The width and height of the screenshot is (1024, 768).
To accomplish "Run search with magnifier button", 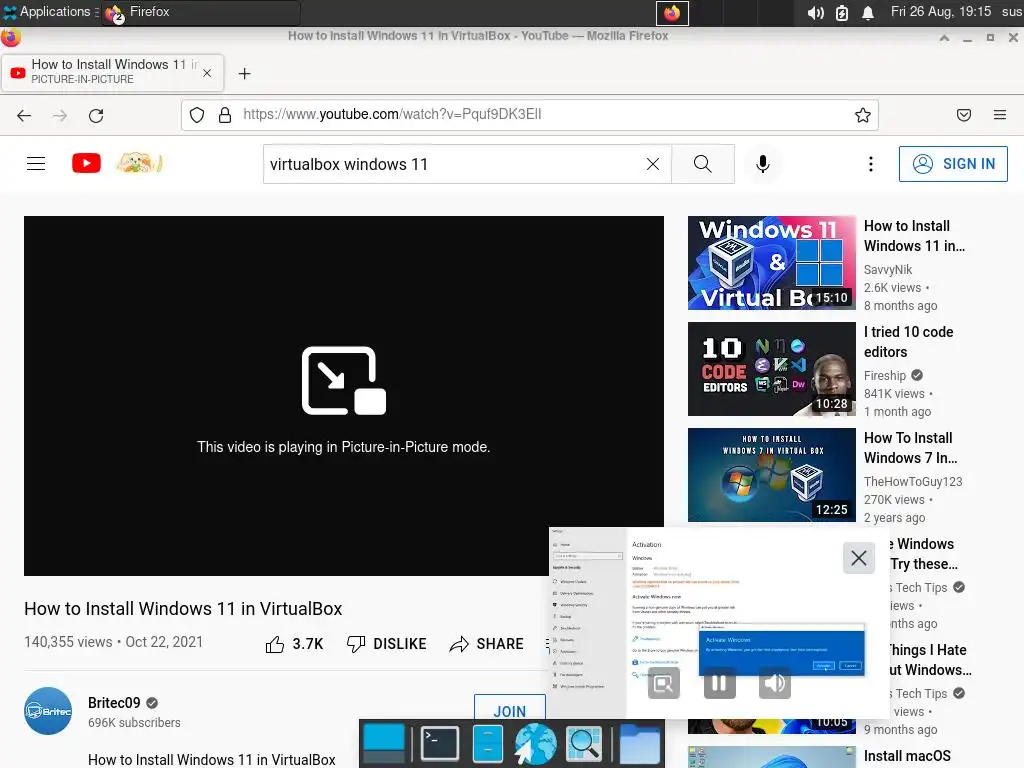I will click(703, 164).
